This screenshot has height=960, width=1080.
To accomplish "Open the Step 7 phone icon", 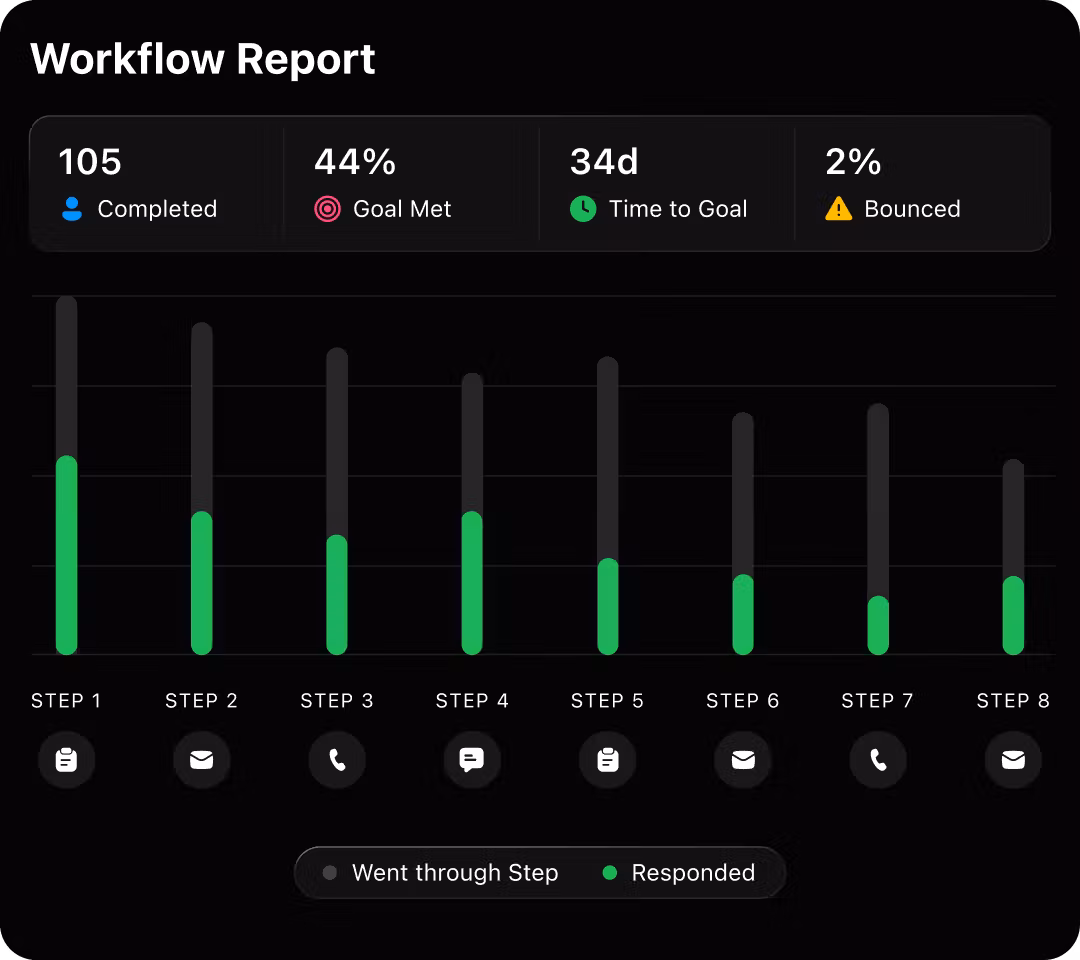I will [x=878, y=760].
